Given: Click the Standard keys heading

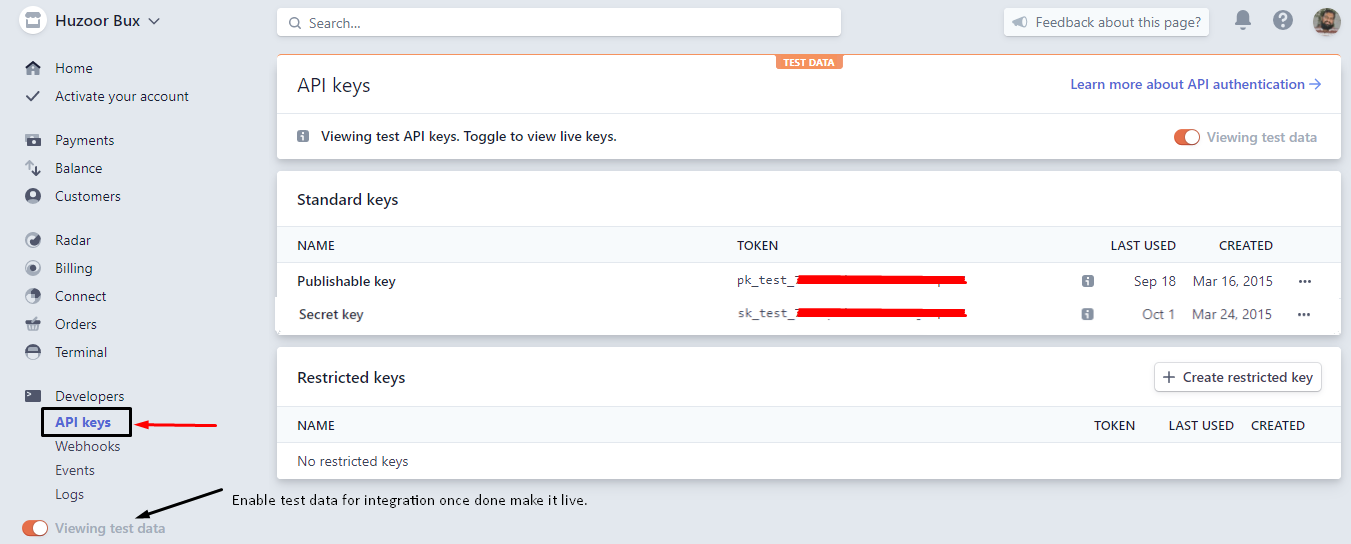Looking at the screenshot, I should (x=348, y=199).
